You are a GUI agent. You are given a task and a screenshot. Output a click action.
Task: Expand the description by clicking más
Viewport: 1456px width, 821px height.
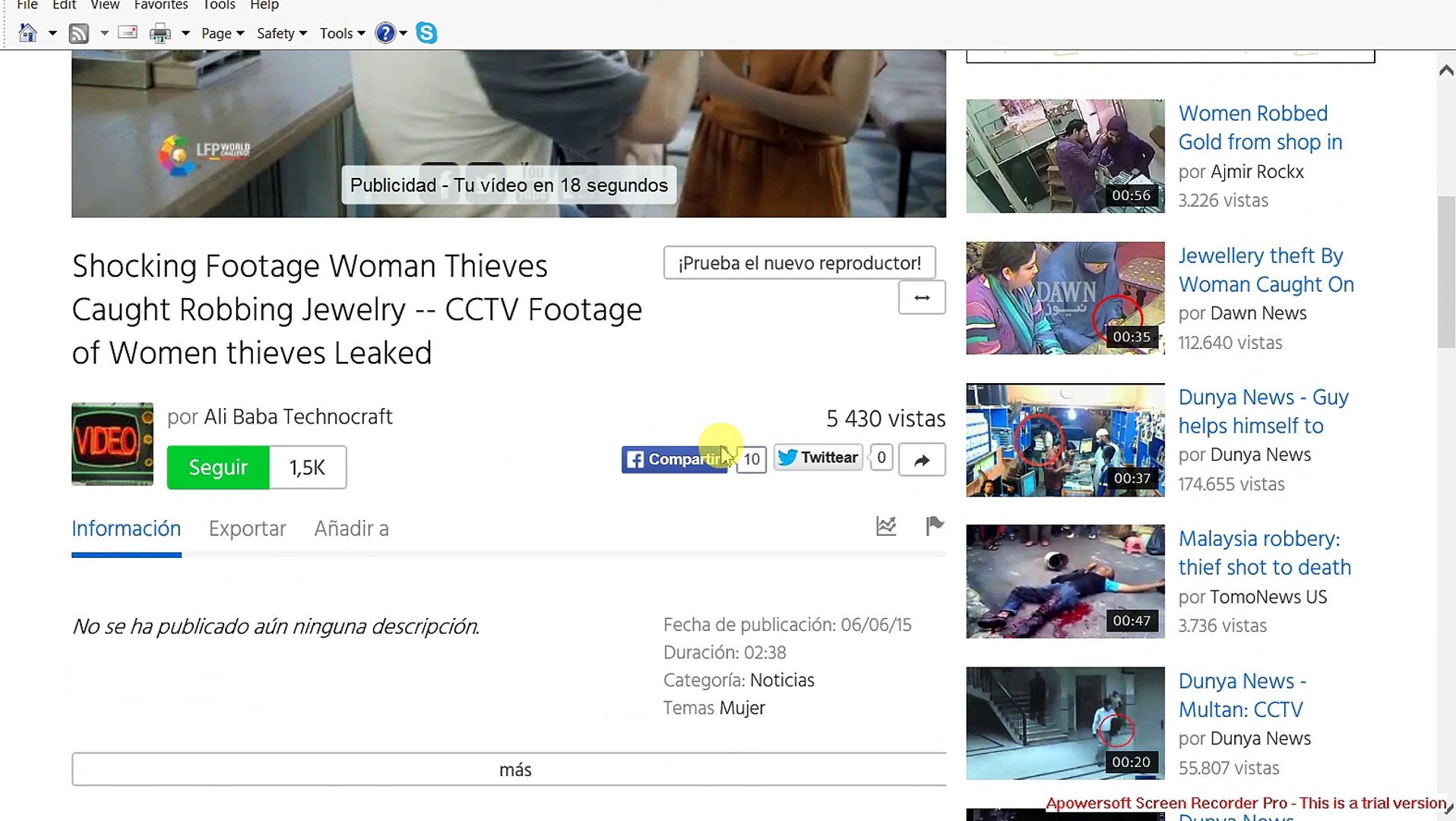[x=515, y=769]
